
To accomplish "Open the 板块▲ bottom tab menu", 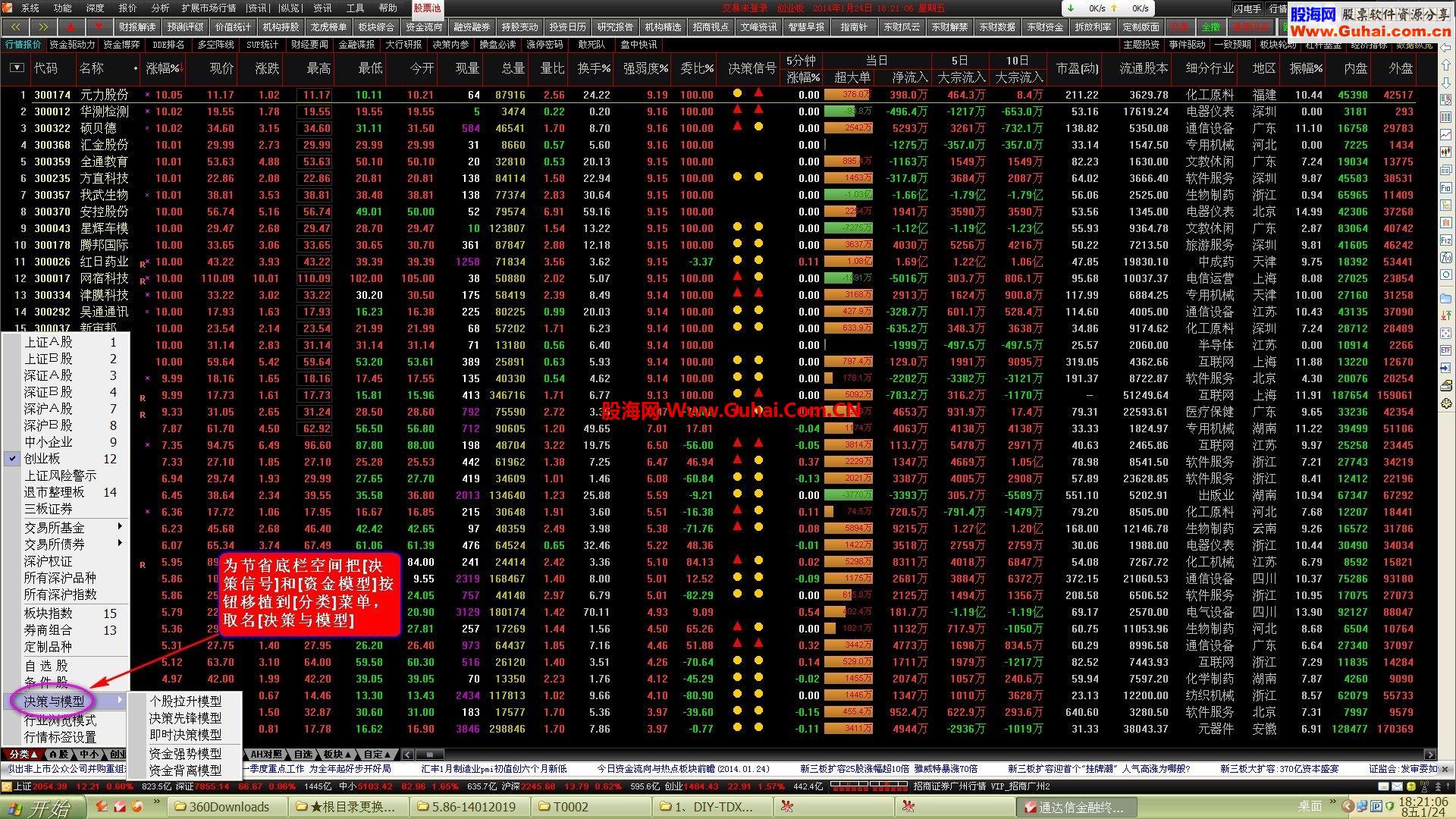I will pyautogui.click(x=337, y=755).
